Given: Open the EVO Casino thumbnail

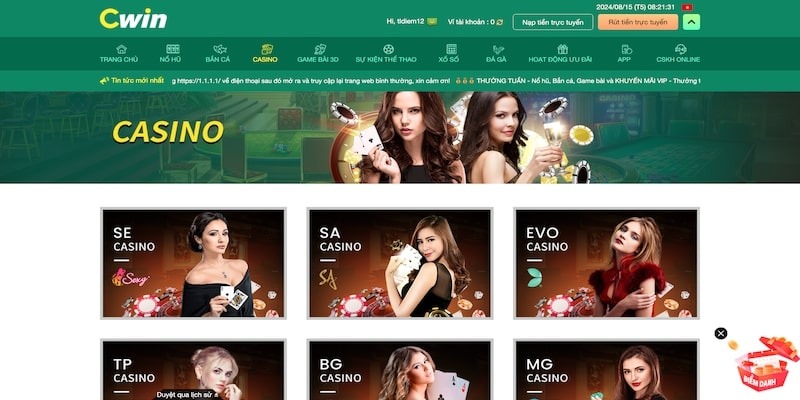Looking at the screenshot, I should [x=606, y=263].
